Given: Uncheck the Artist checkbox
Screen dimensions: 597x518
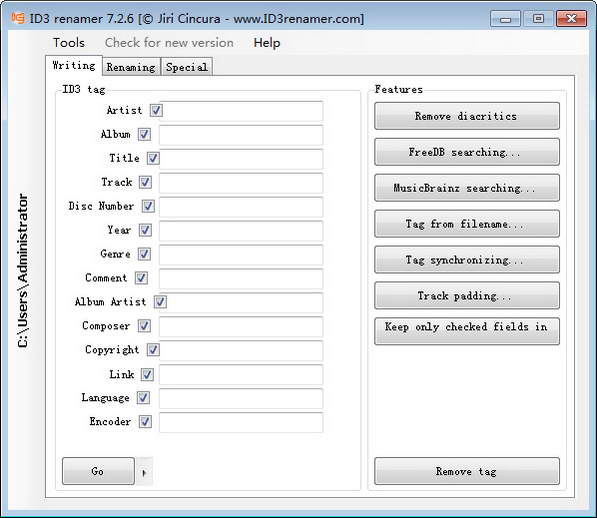Looking at the screenshot, I should point(156,110).
